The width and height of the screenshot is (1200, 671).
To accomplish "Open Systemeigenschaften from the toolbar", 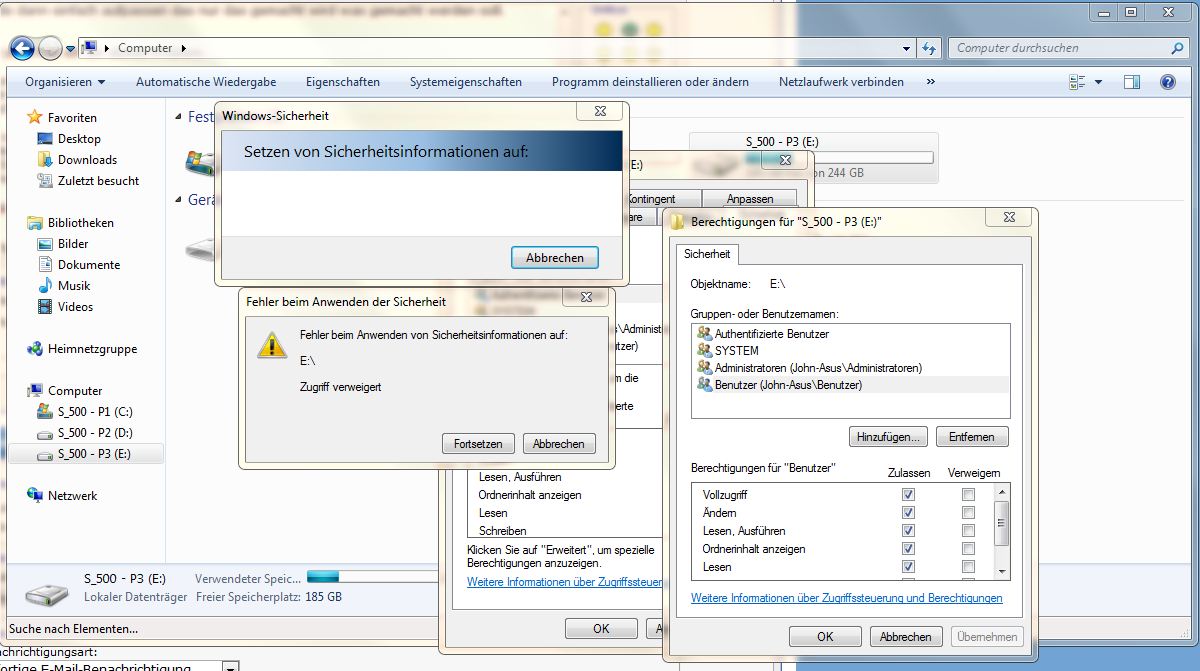I will (466, 82).
